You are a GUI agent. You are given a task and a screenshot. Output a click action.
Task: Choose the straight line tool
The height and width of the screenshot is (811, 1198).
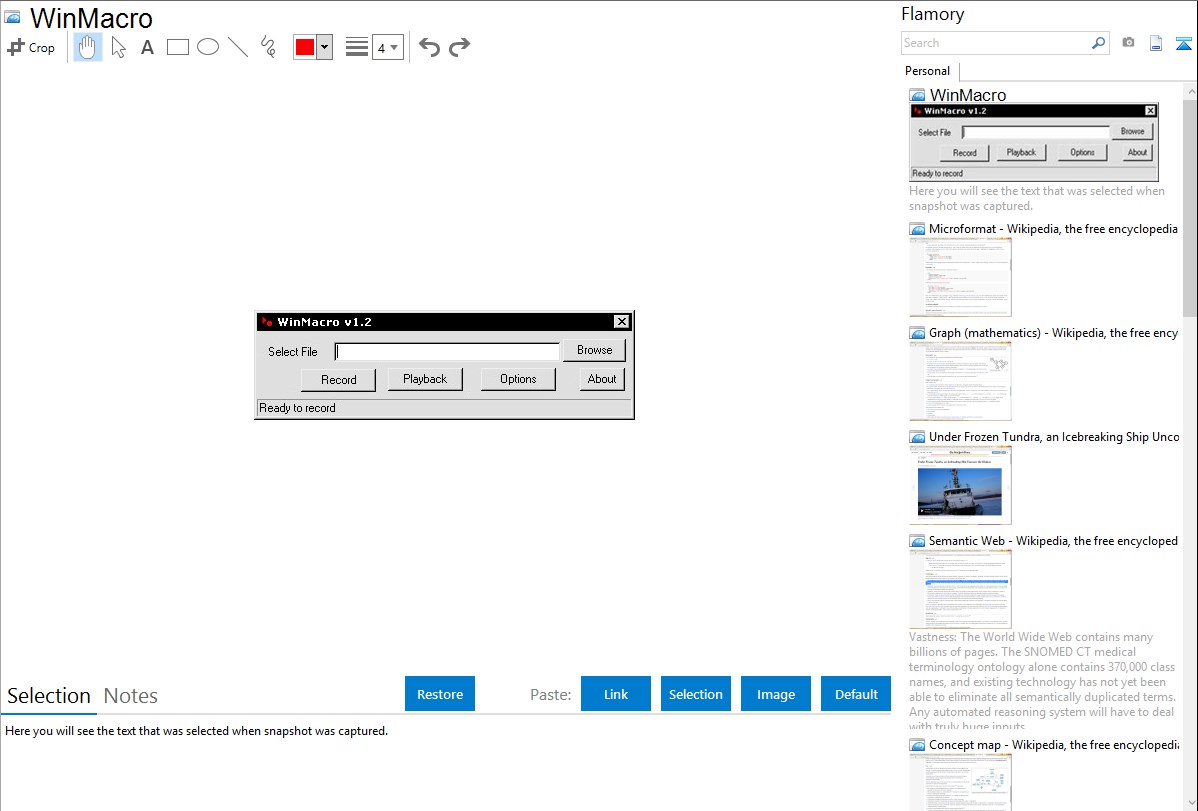click(238, 47)
